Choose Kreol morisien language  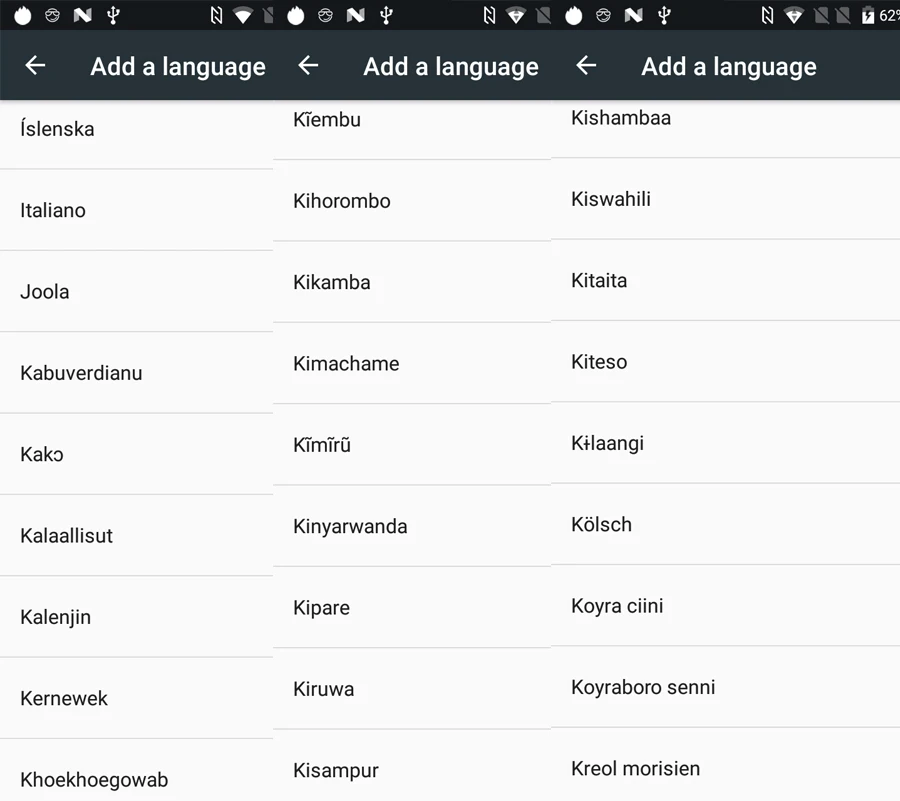[x=726, y=765]
